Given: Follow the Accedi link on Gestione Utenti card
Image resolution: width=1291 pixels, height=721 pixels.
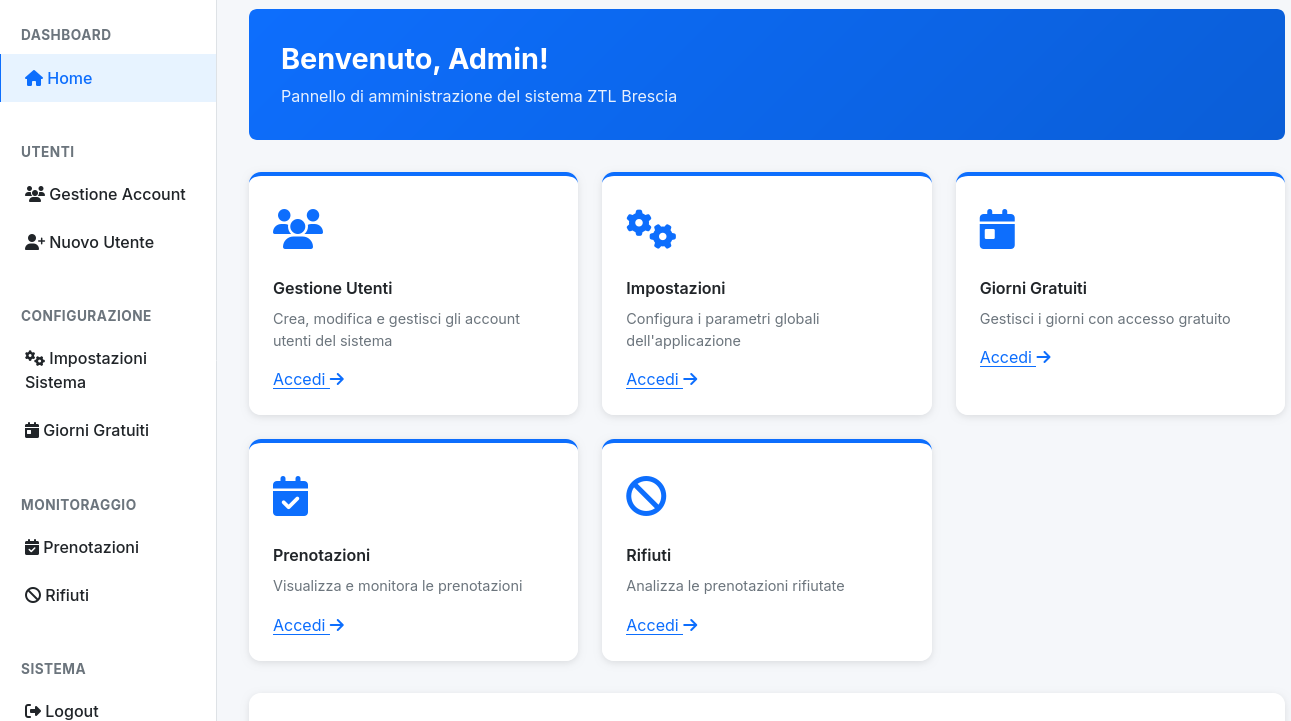Looking at the screenshot, I should (x=309, y=379).
